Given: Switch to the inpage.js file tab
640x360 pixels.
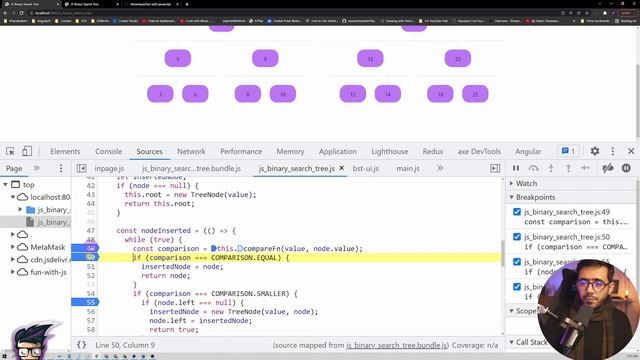Looking at the screenshot, I should [109, 168].
